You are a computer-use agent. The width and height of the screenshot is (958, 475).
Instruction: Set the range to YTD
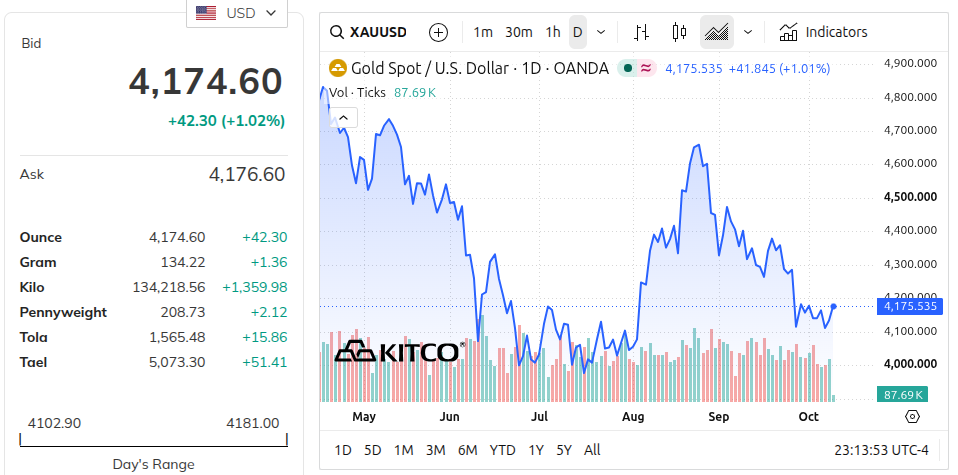(502, 451)
